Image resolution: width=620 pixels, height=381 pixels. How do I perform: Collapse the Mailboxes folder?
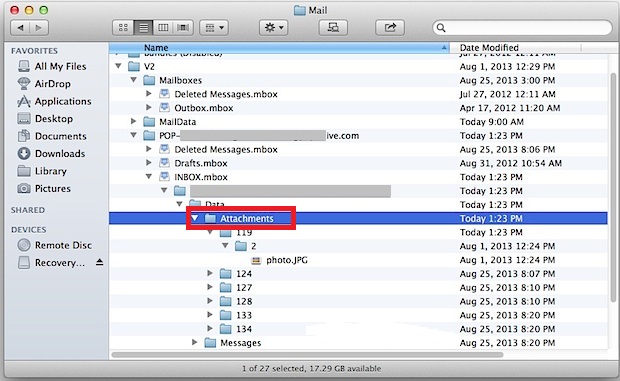tap(134, 80)
